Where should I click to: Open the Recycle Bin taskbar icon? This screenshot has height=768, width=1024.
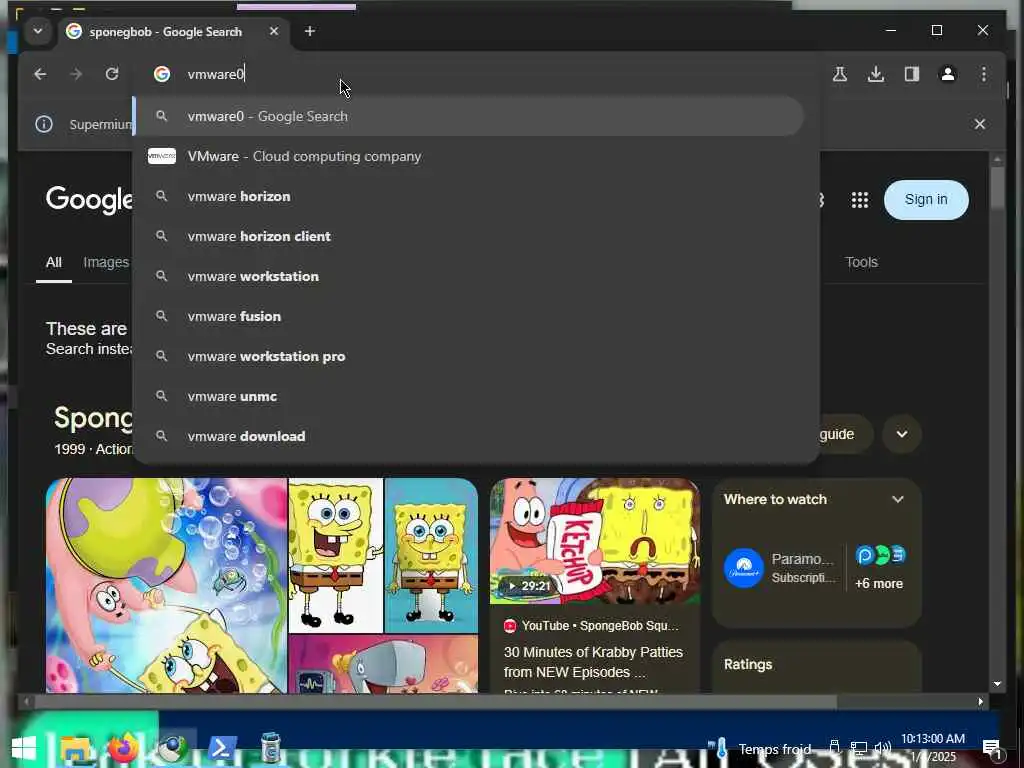[x=271, y=748]
